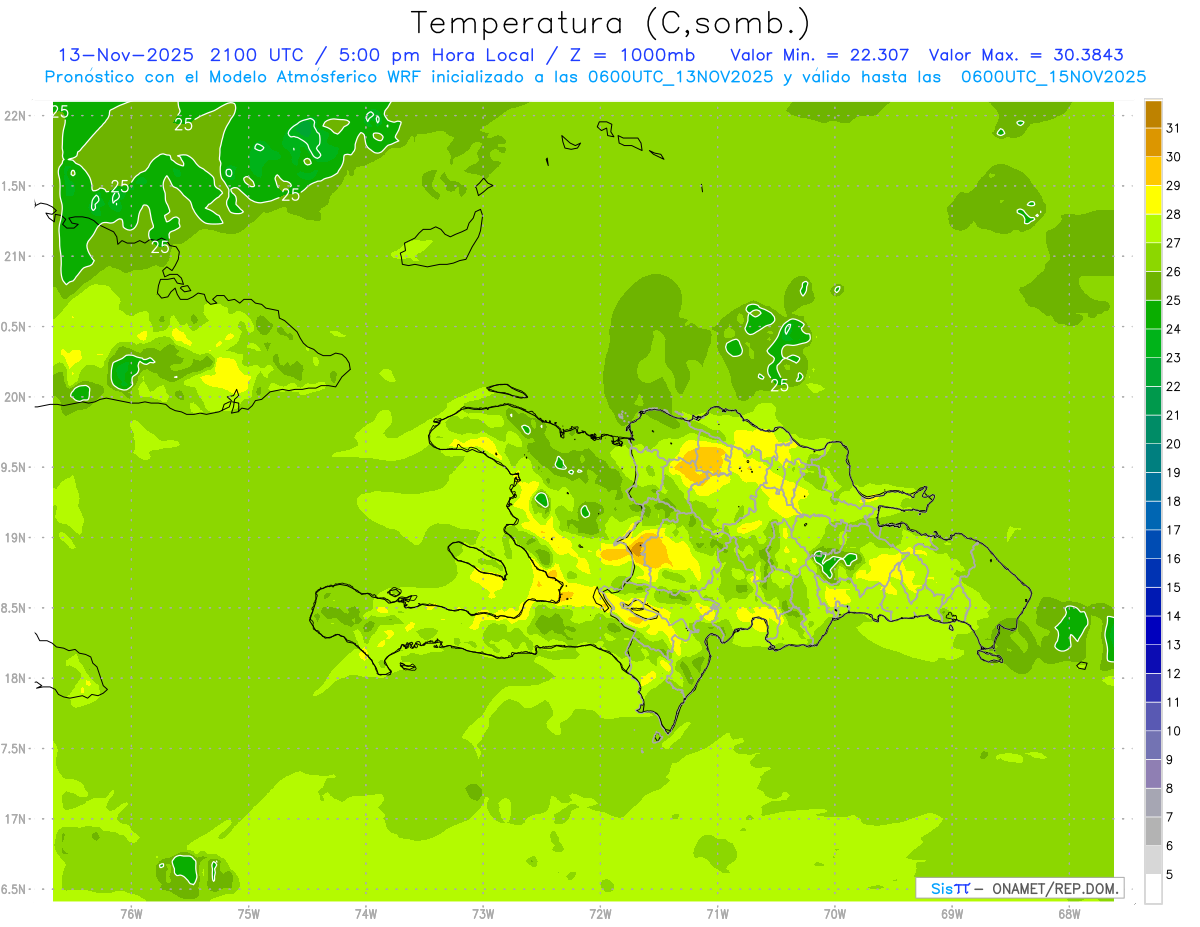Click the "72W" longitude axis label
The height and width of the screenshot is (927, 1200).
click(x=600, y=914)
